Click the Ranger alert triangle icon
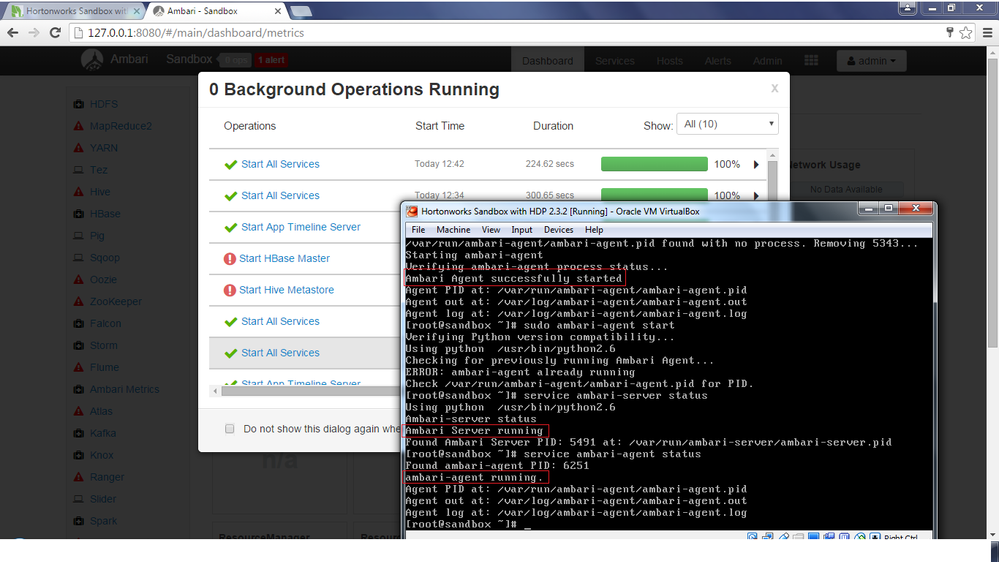 click(x=78, y=477)
